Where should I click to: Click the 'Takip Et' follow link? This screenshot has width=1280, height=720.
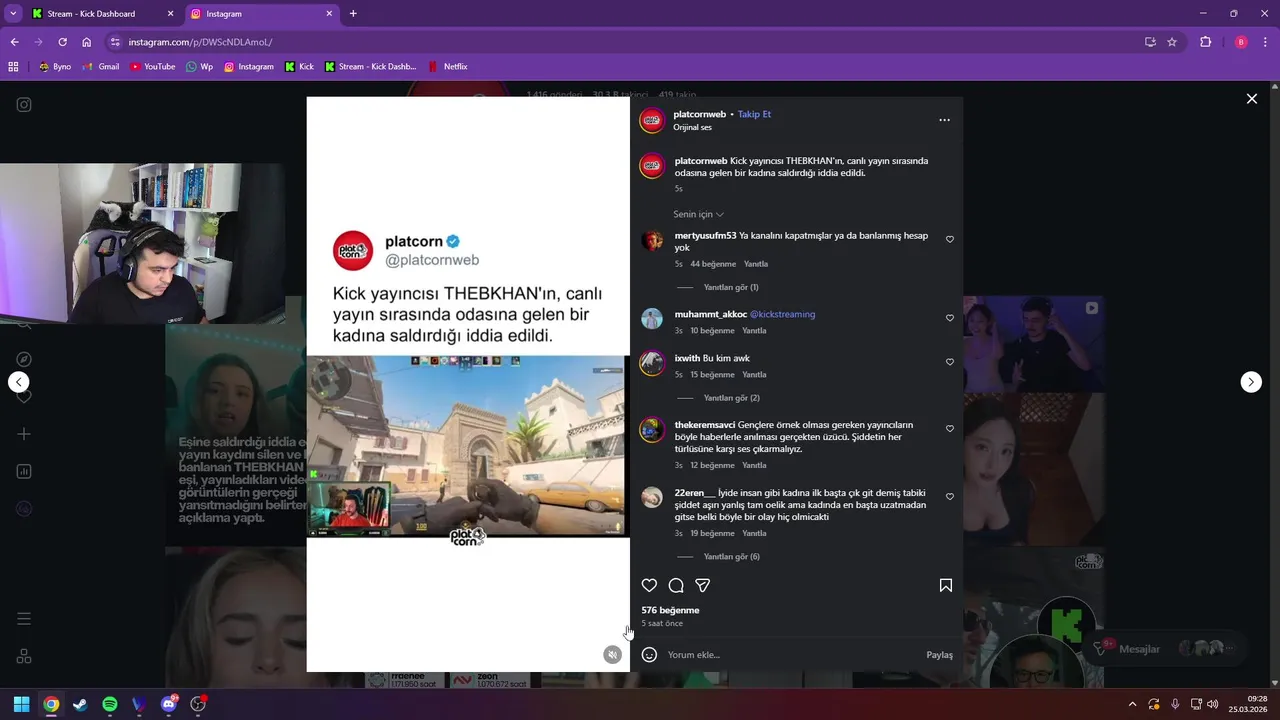754,114
